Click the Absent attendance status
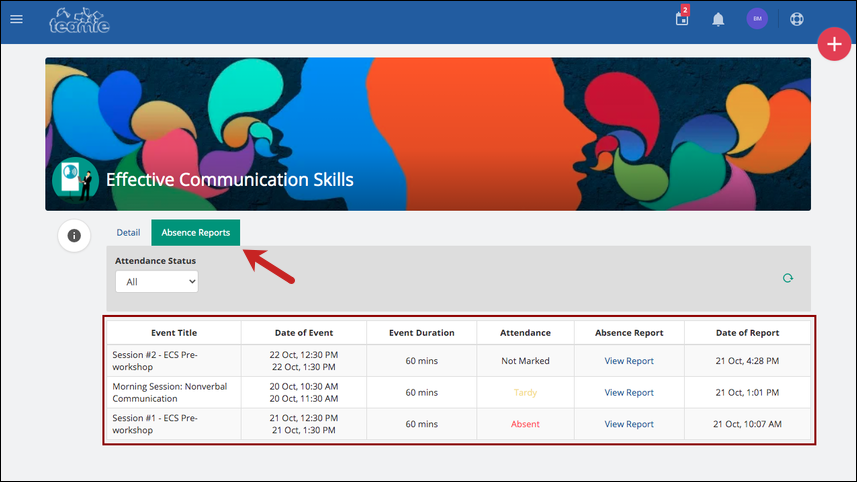 pyautogui.click(x=525, y=424)
